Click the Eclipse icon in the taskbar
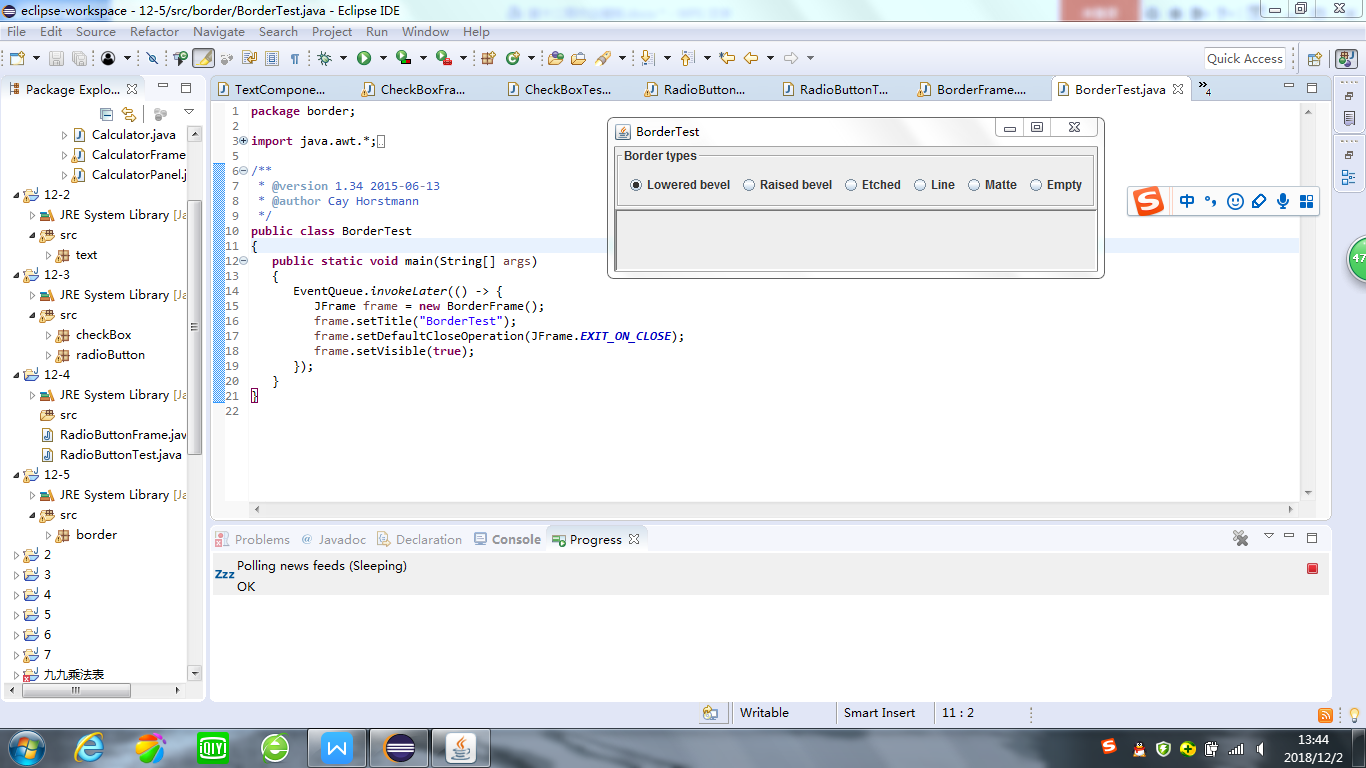 399,747
